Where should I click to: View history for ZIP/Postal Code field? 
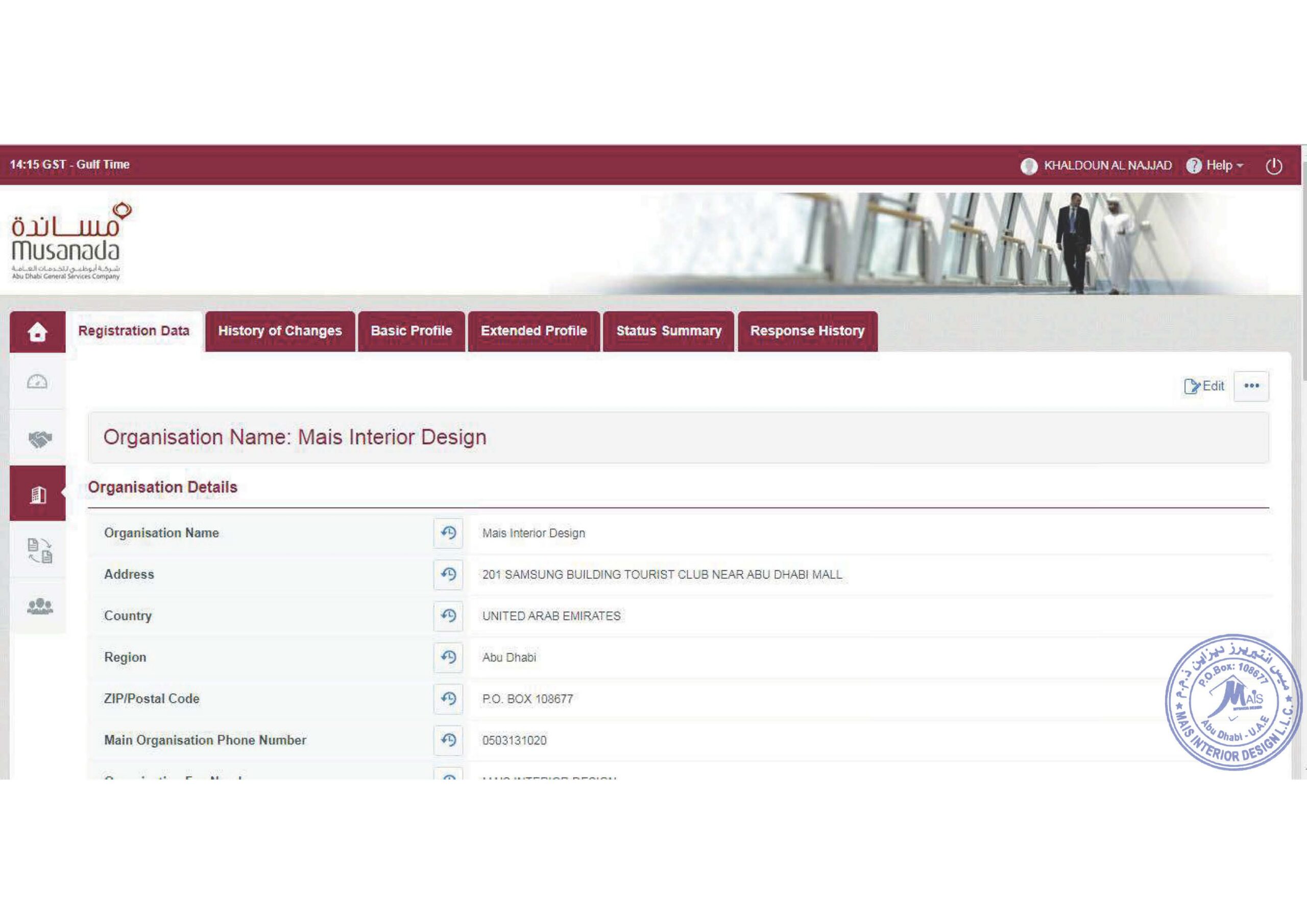[x=448, y=698]
